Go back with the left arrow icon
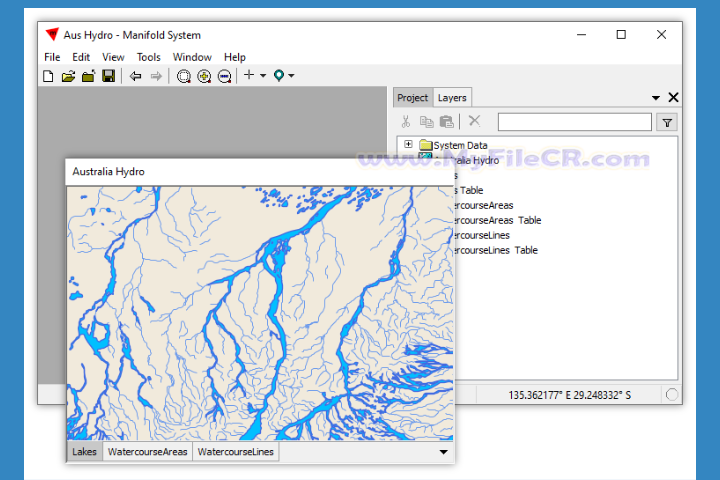The image size is (720, 480). click(x=135, y=76)
